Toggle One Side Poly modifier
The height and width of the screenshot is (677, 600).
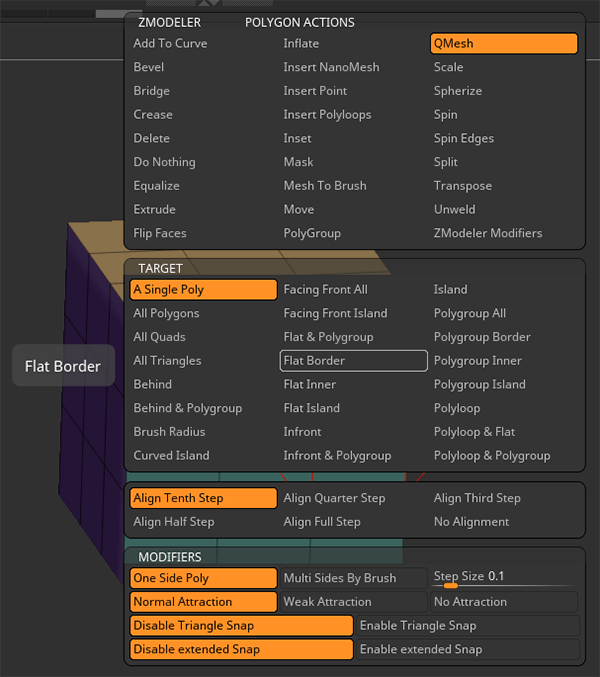coord(203,578)
